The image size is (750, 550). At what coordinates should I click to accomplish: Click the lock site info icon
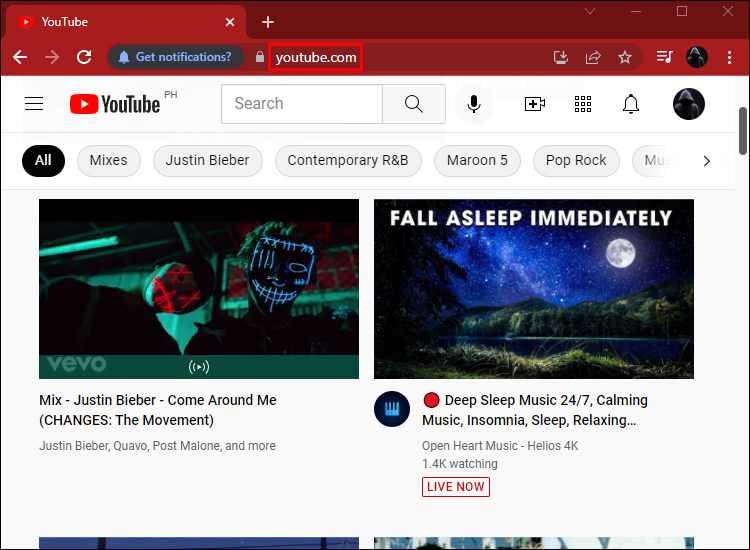coord(259,57)
